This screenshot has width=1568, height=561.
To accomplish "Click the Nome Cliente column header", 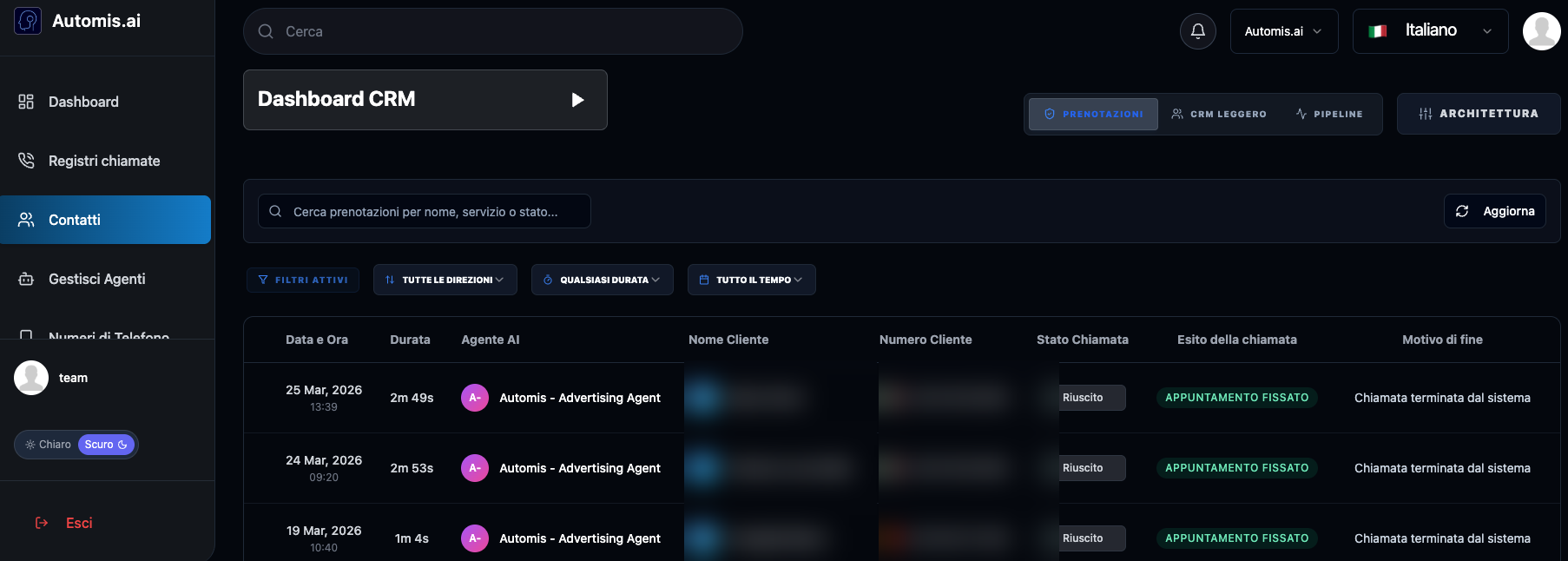I will point(728,340).
